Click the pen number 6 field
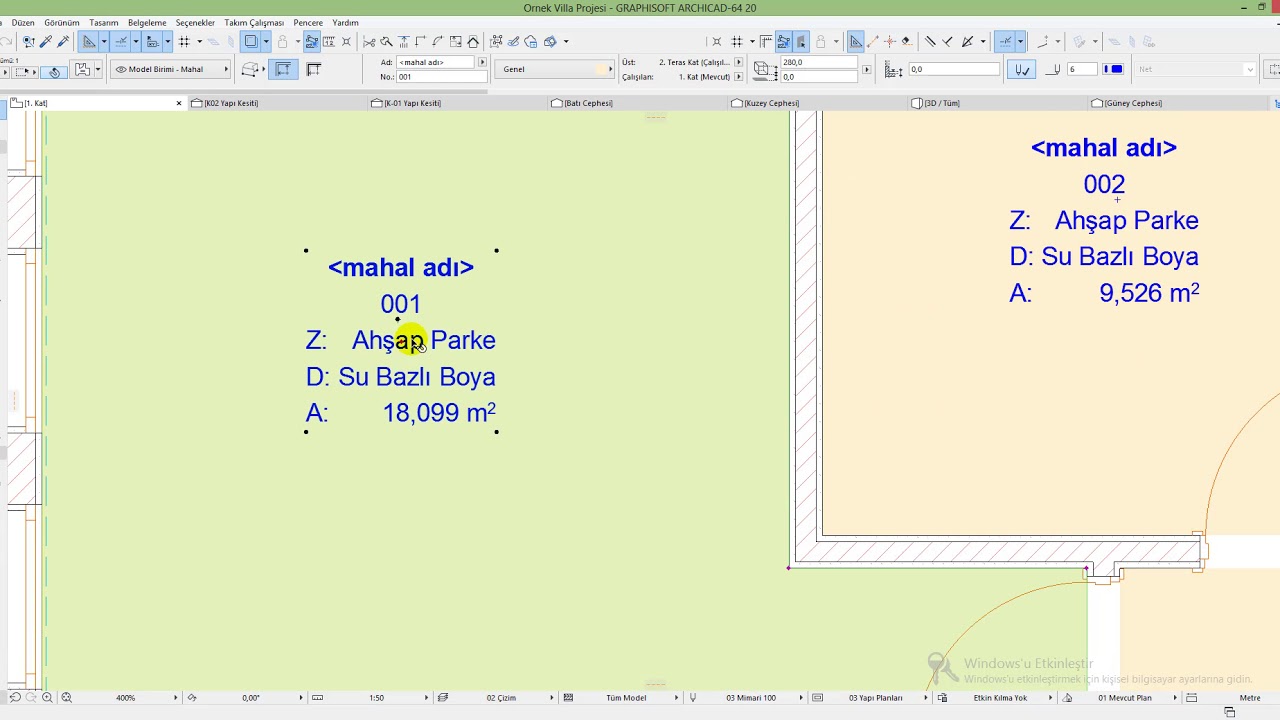Screen dimensions: 1280x720 [x=1082, y=69]
